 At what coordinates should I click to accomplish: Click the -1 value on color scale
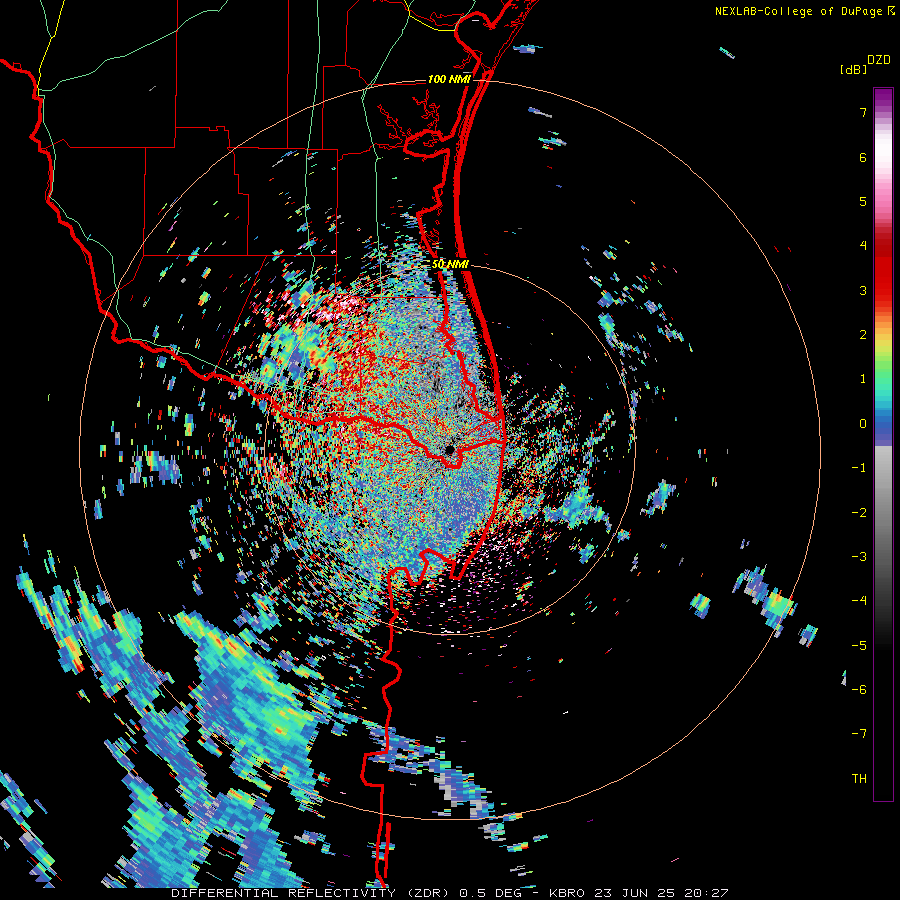pyautogui.click(x=859, y=468)
